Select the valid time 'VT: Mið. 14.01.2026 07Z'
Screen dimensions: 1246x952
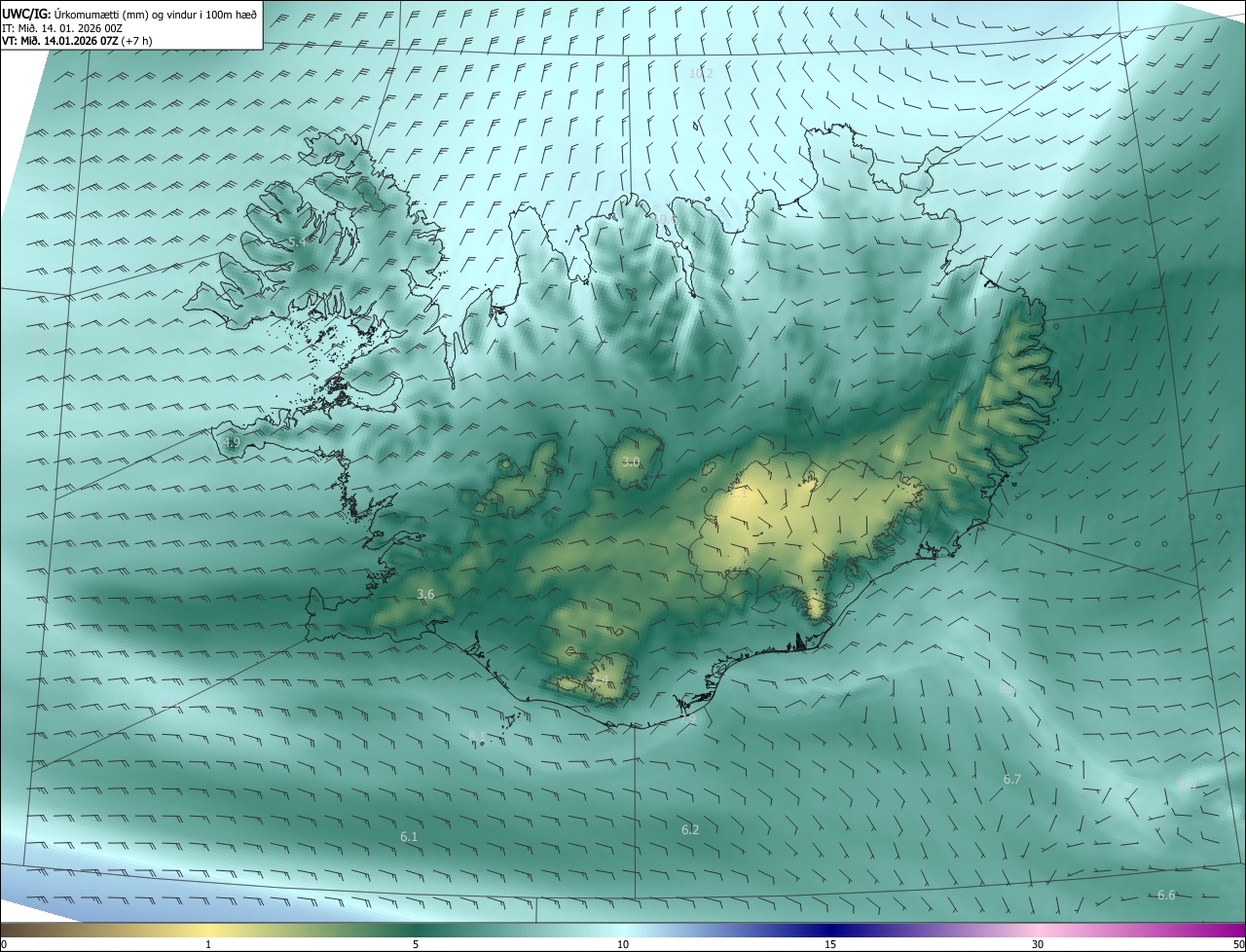click(62, 41)
